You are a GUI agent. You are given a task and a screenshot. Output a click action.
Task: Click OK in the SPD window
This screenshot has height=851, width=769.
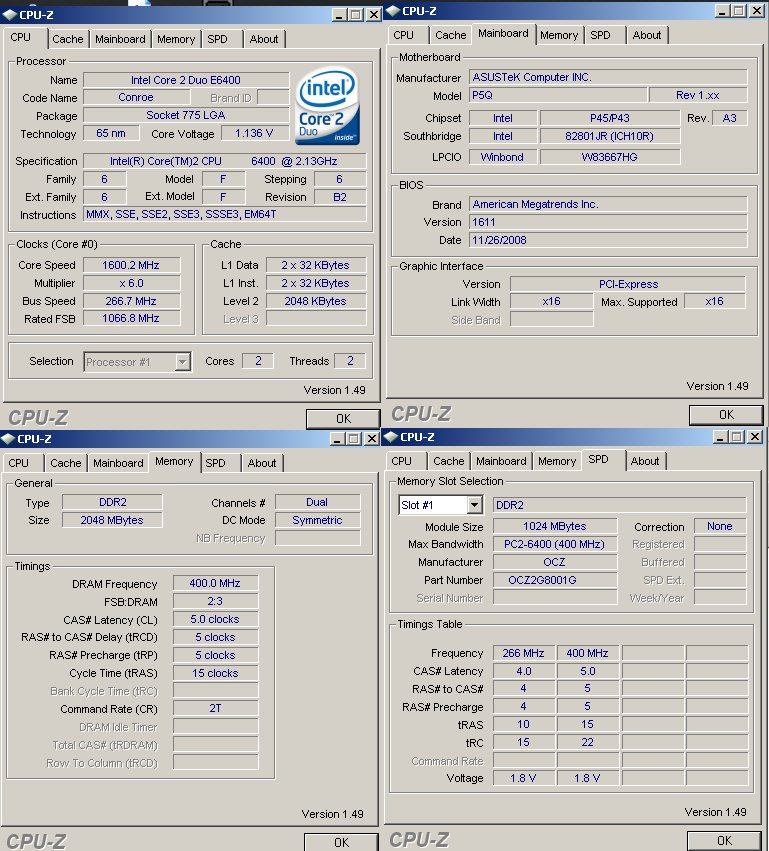pyautogui.click(x=724, y=840)
